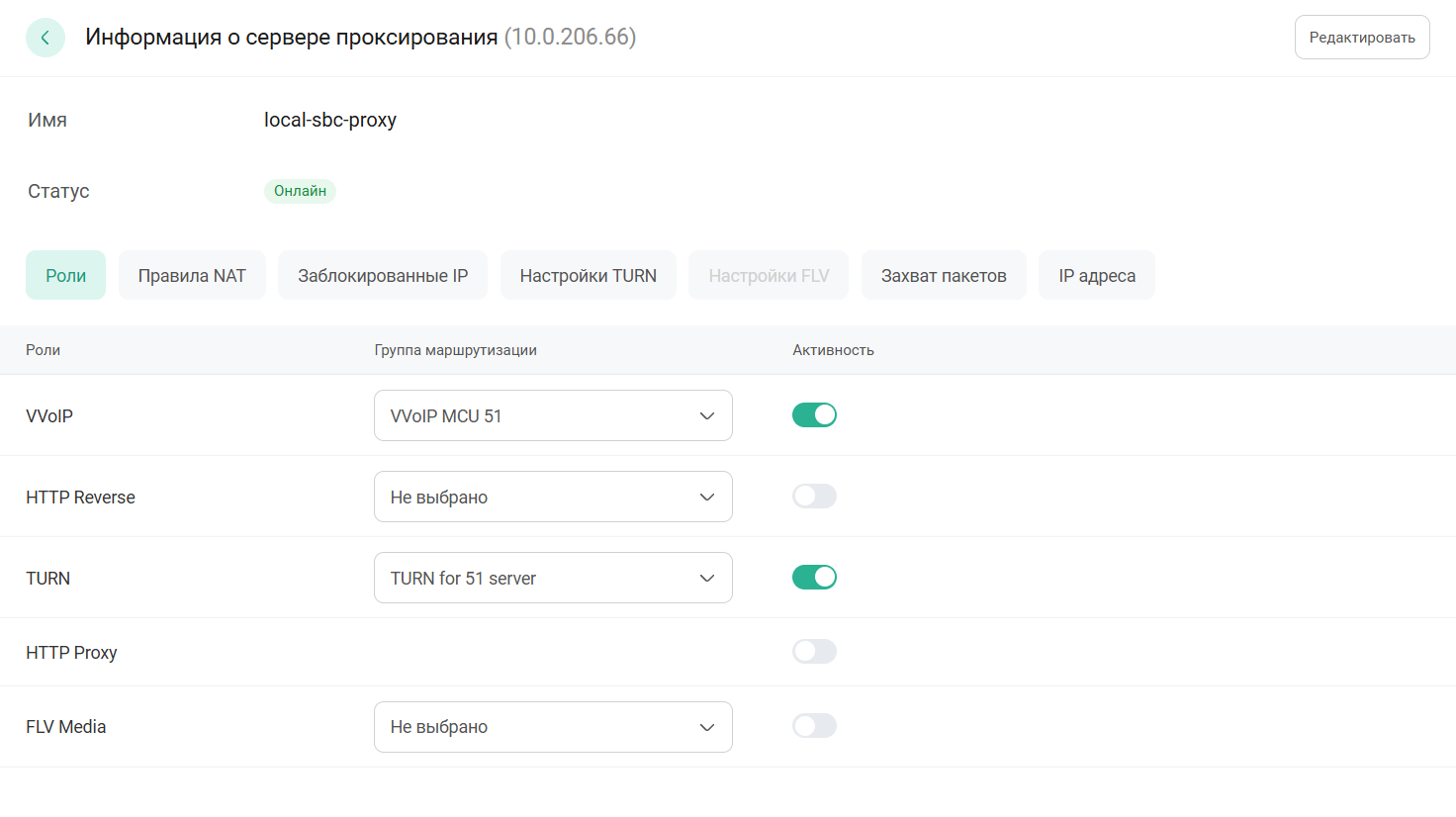Click the Онлайн status badge
Viewport: 1456px width, 817px height.
coord(300,191)
